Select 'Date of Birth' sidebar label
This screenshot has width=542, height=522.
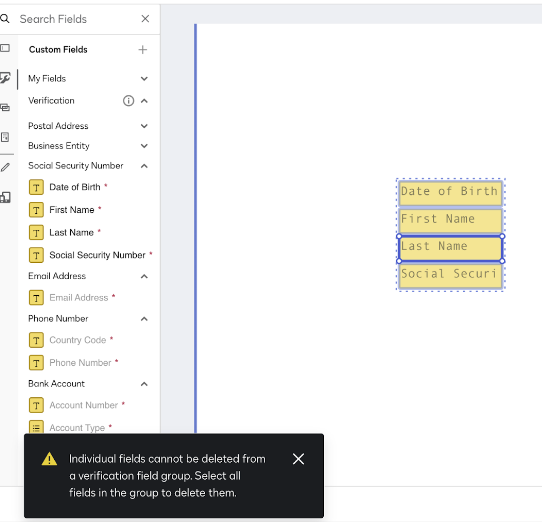pyautogui.click(x=75, y=187)
